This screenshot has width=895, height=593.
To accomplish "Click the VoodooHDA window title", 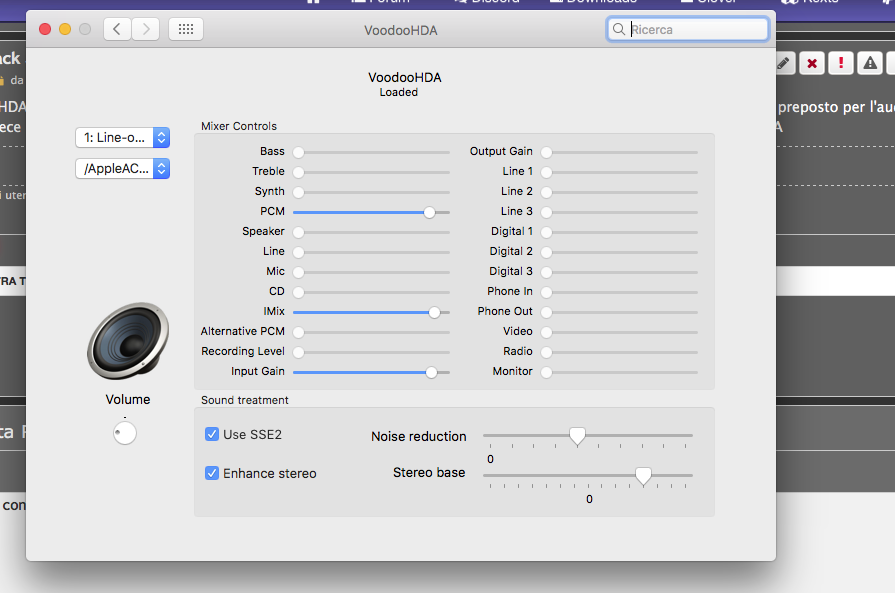I will point(401,30).
